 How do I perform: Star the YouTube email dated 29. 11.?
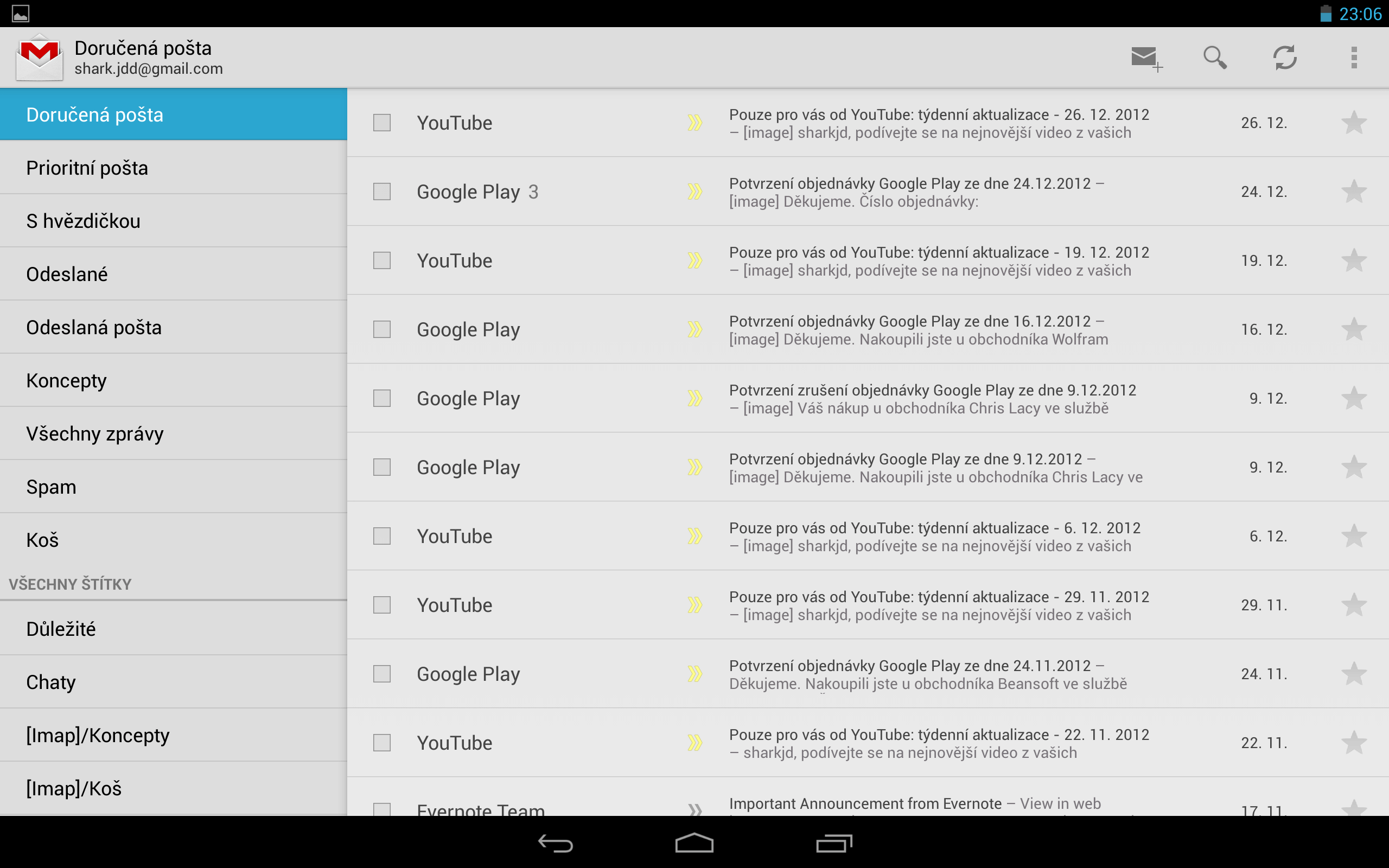1353,605
